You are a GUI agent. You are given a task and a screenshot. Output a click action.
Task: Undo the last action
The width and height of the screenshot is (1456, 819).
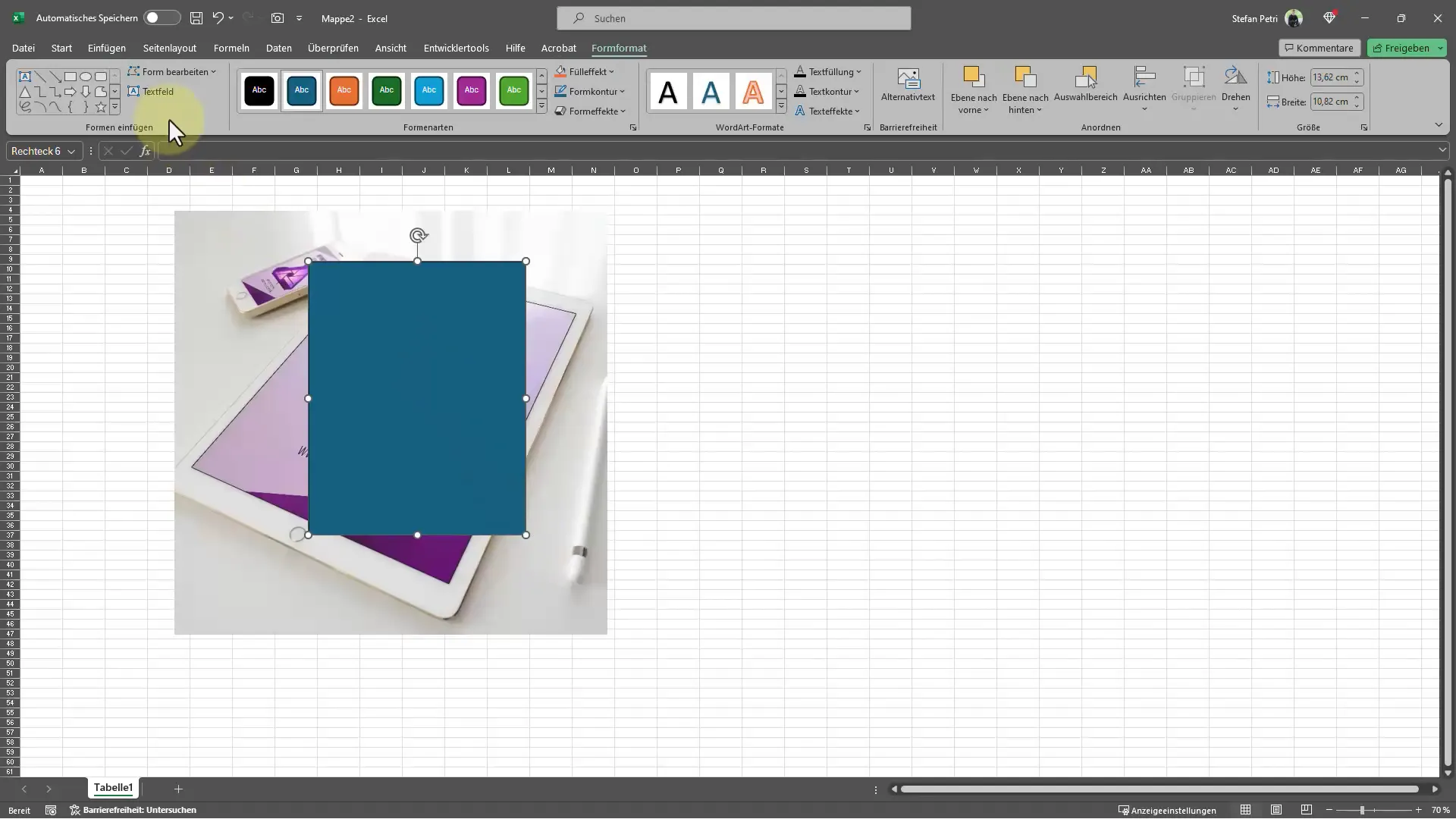pyautogui.click(x=218, y=17)
